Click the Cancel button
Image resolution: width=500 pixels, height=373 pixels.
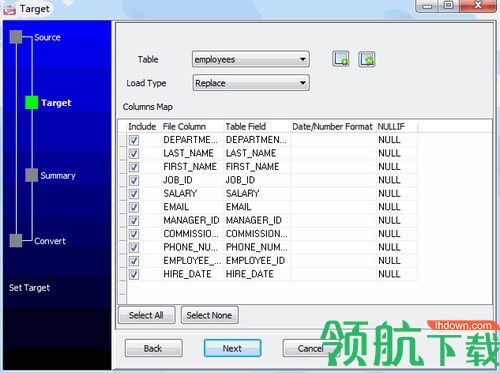click(x=311, y=348)
